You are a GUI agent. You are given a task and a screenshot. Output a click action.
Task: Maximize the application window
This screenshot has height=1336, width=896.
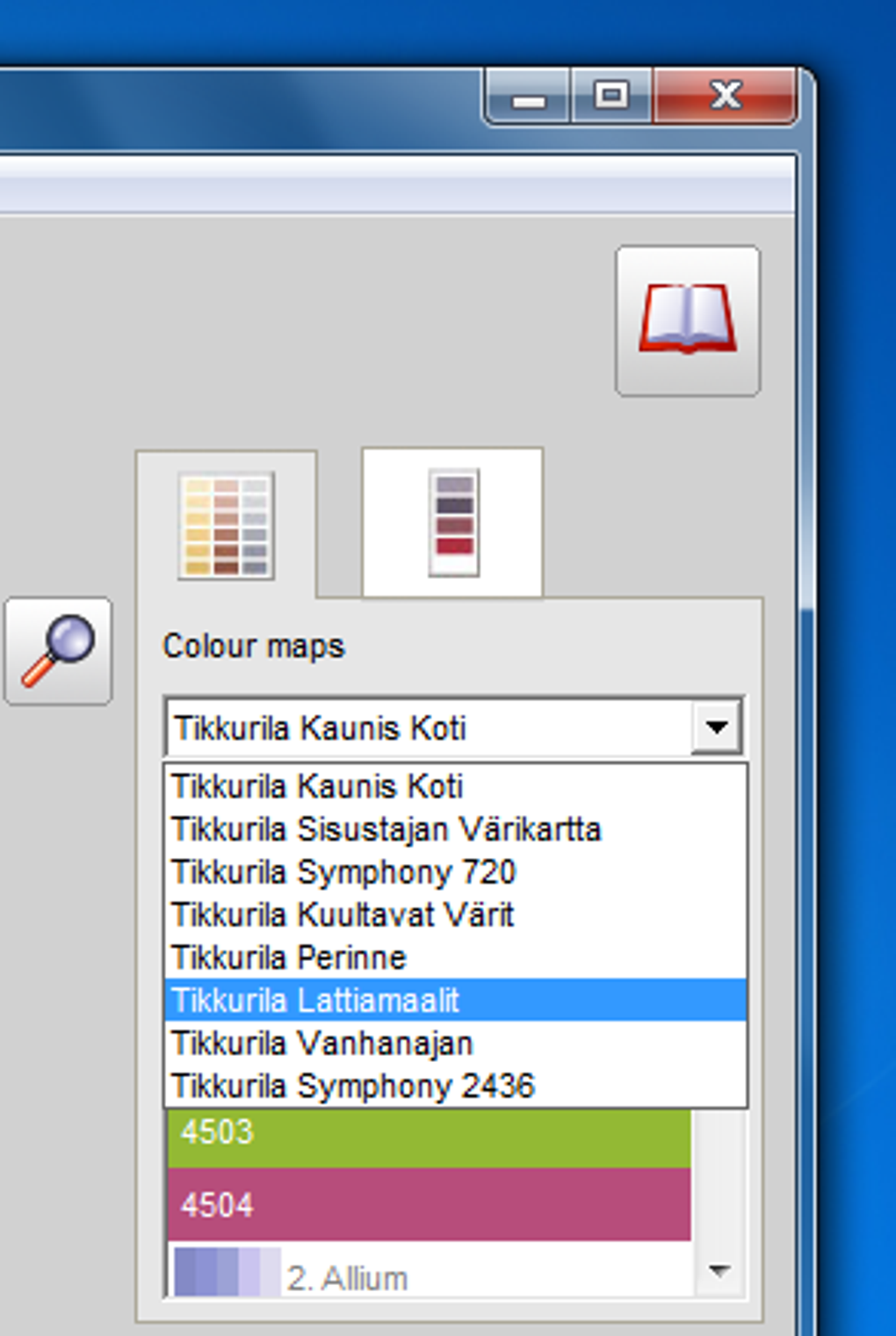(611, 96)
